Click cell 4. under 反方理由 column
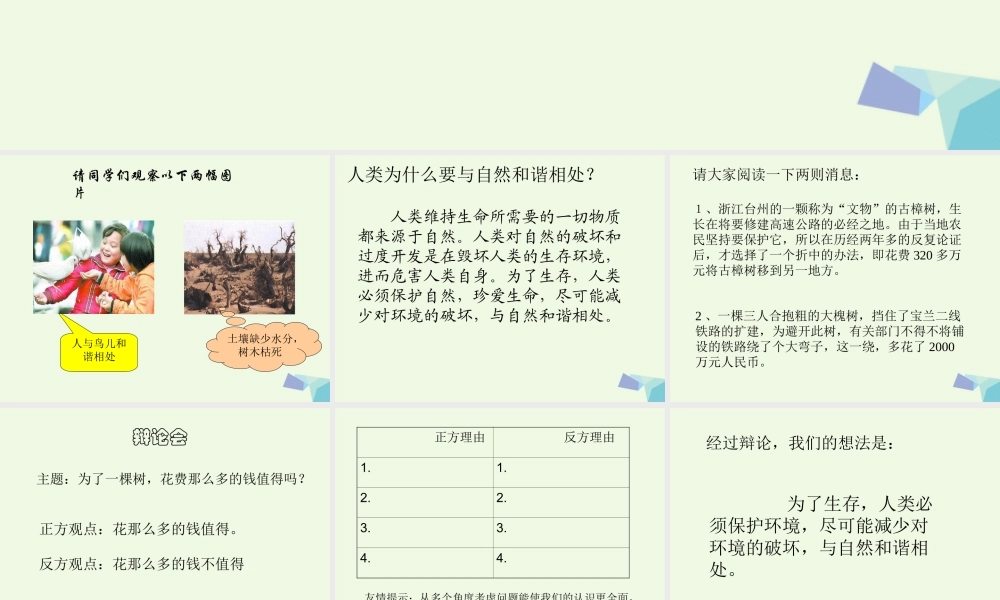1000x600 pixels. pyautogui.click(x=561, y=562)
